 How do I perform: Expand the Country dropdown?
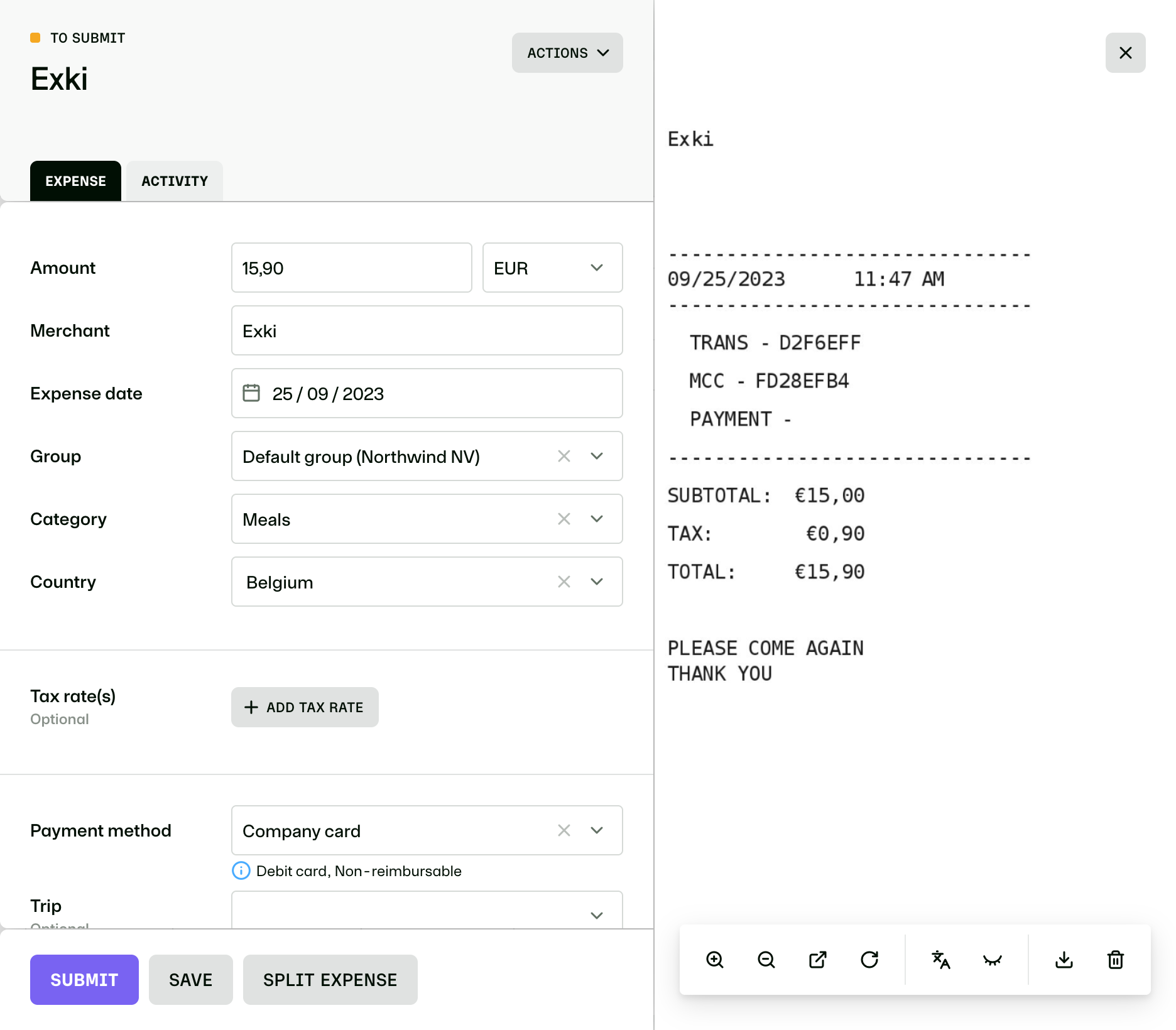pos(597,582)
